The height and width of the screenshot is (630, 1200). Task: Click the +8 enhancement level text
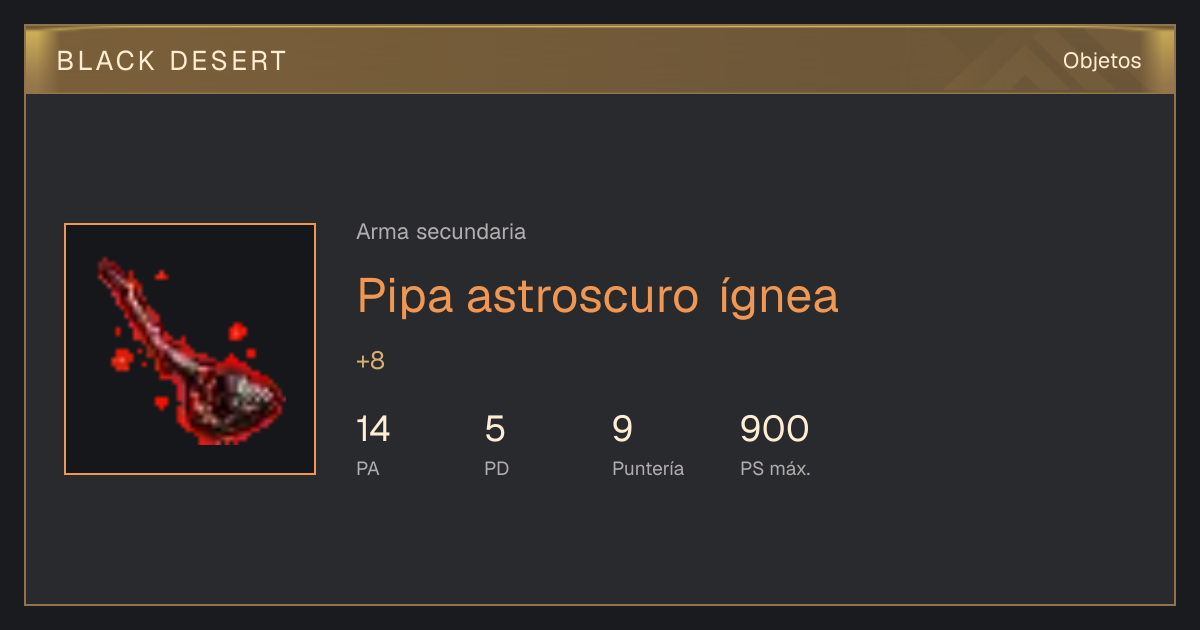370,361
